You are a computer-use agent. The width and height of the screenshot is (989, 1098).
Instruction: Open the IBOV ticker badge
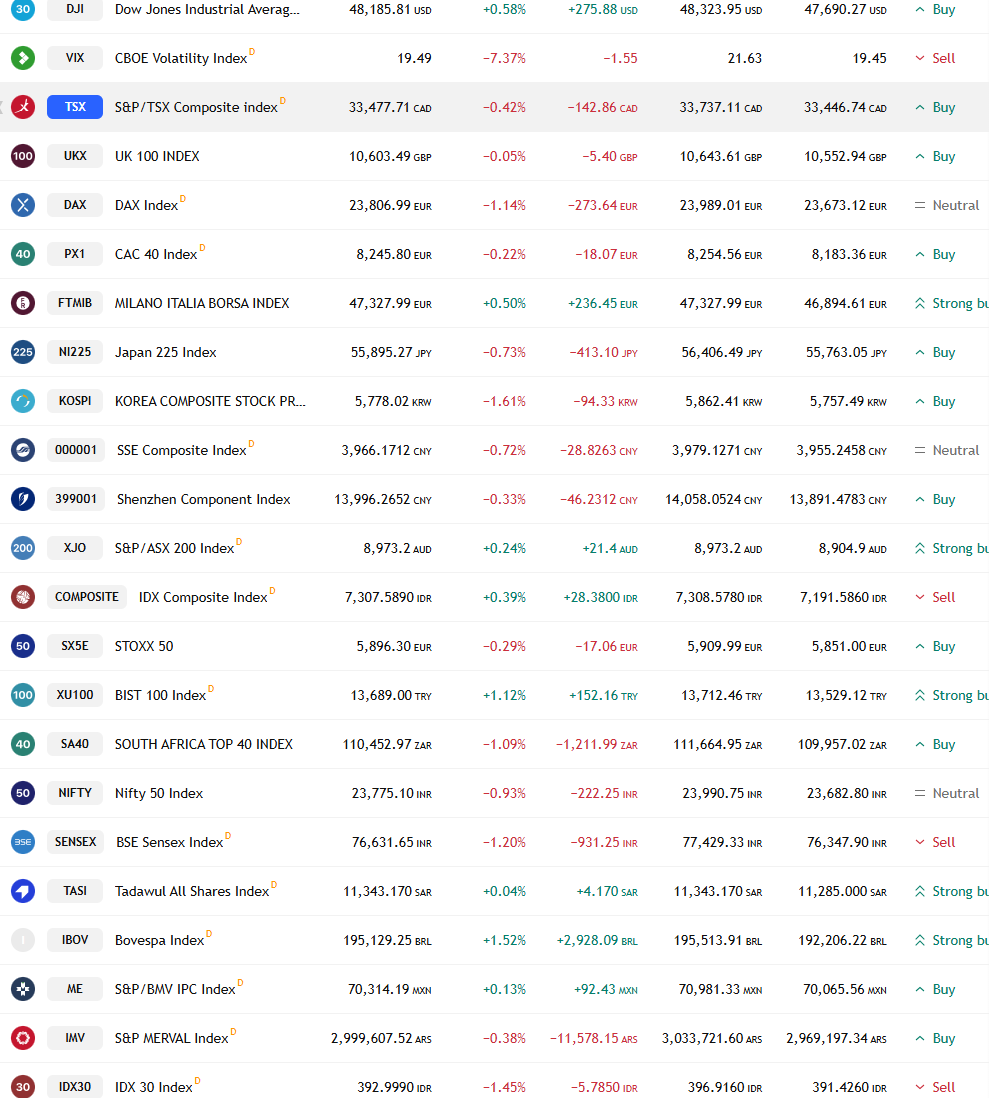[75, 940]
